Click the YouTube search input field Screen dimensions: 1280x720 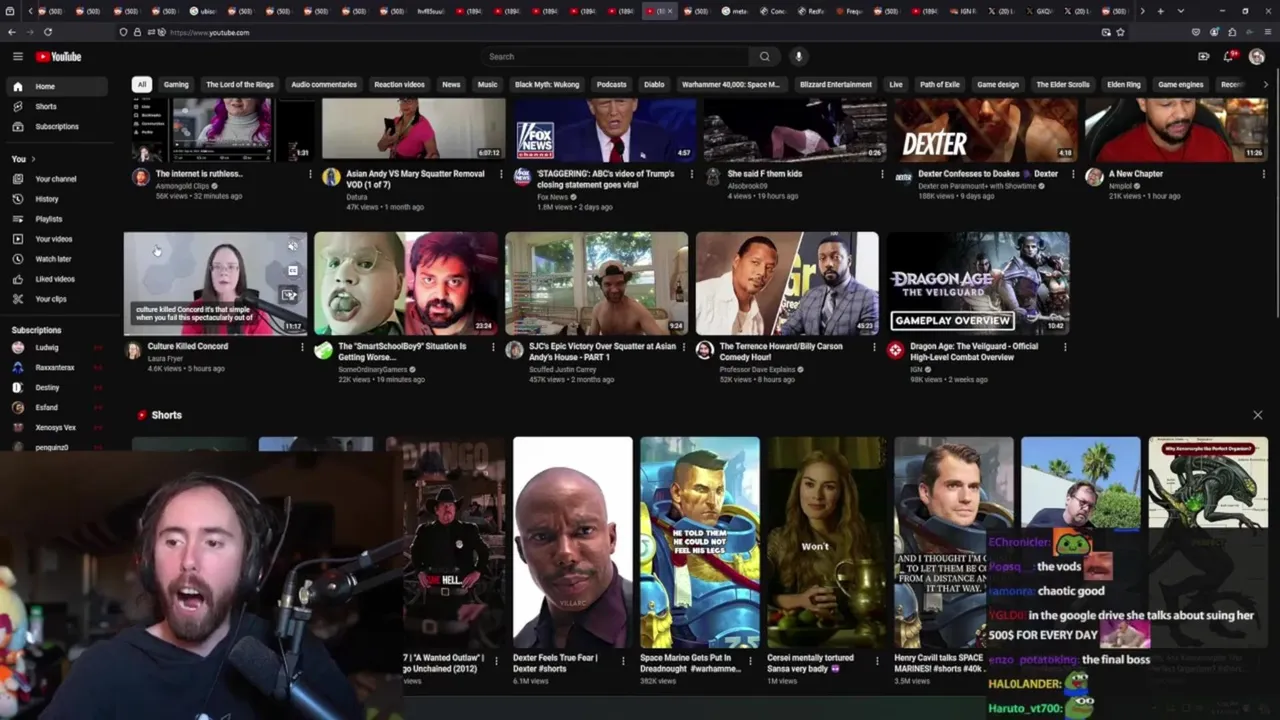(615, 57)
